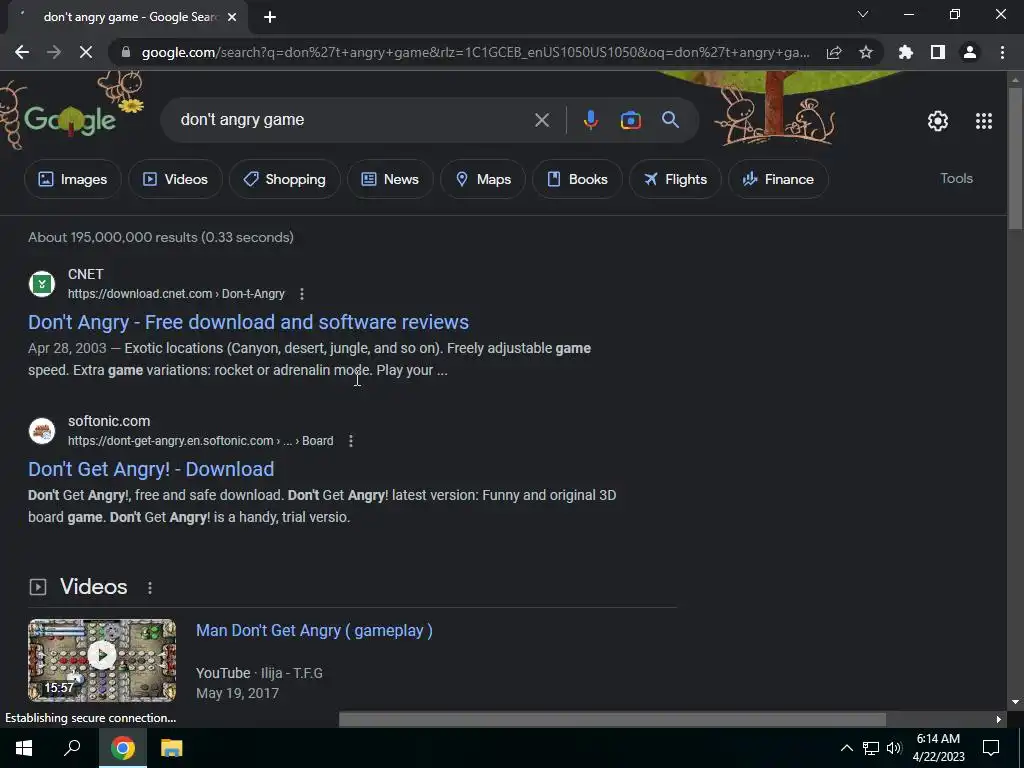Open options for the softonic.com result

(x=351, y=441)
